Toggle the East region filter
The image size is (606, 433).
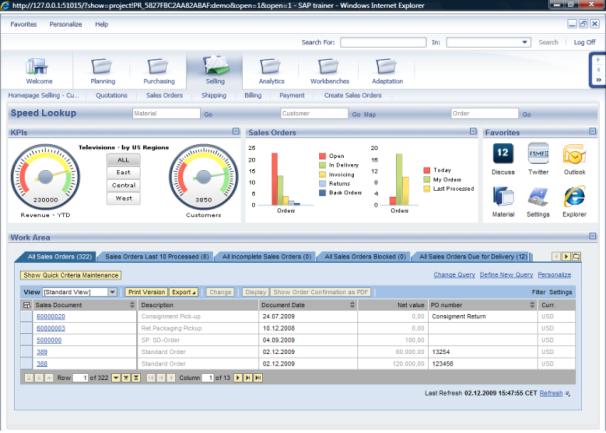pos(123,172)
